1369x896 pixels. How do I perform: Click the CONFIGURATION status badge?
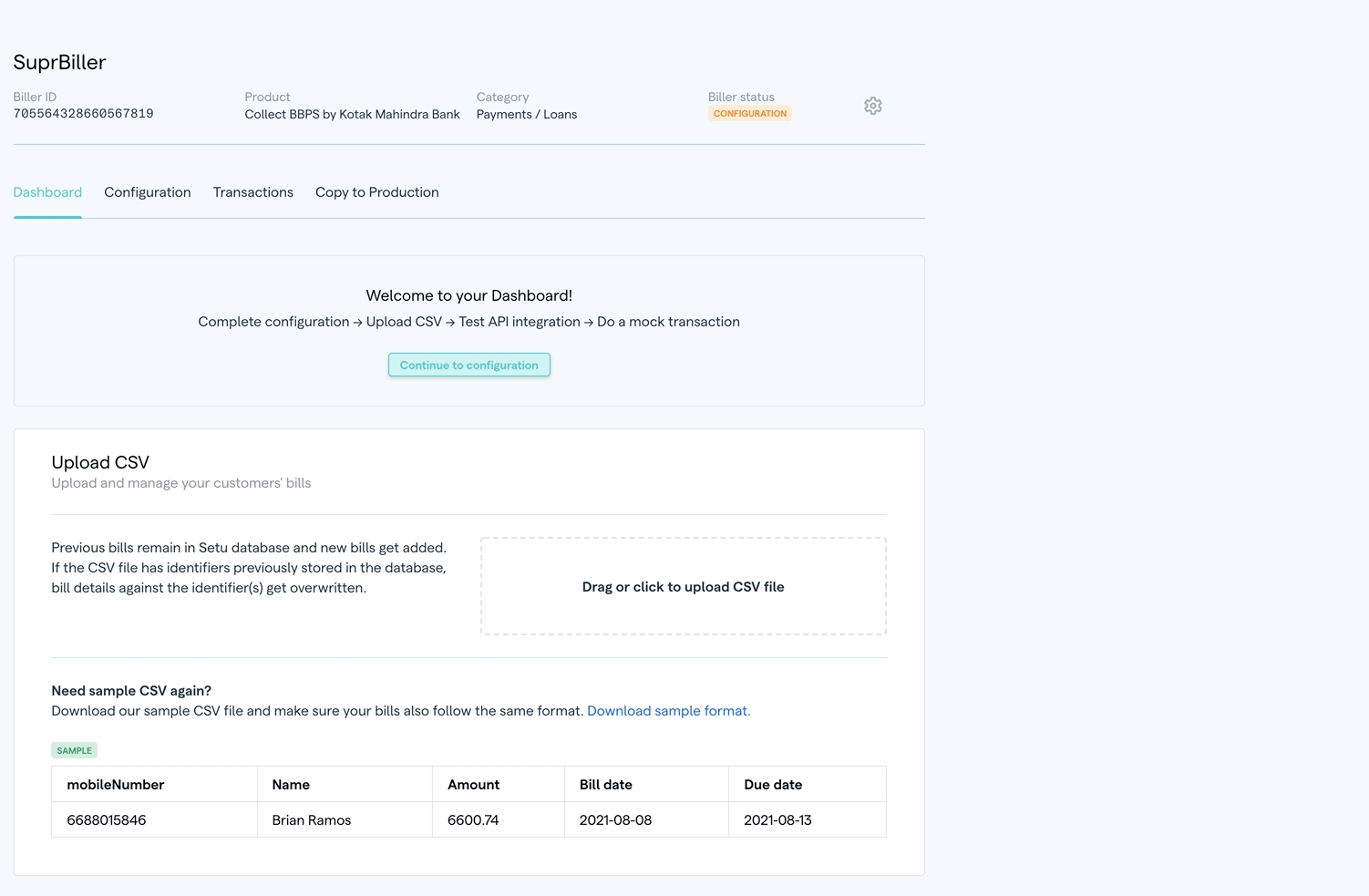click(x=749, y=112)
